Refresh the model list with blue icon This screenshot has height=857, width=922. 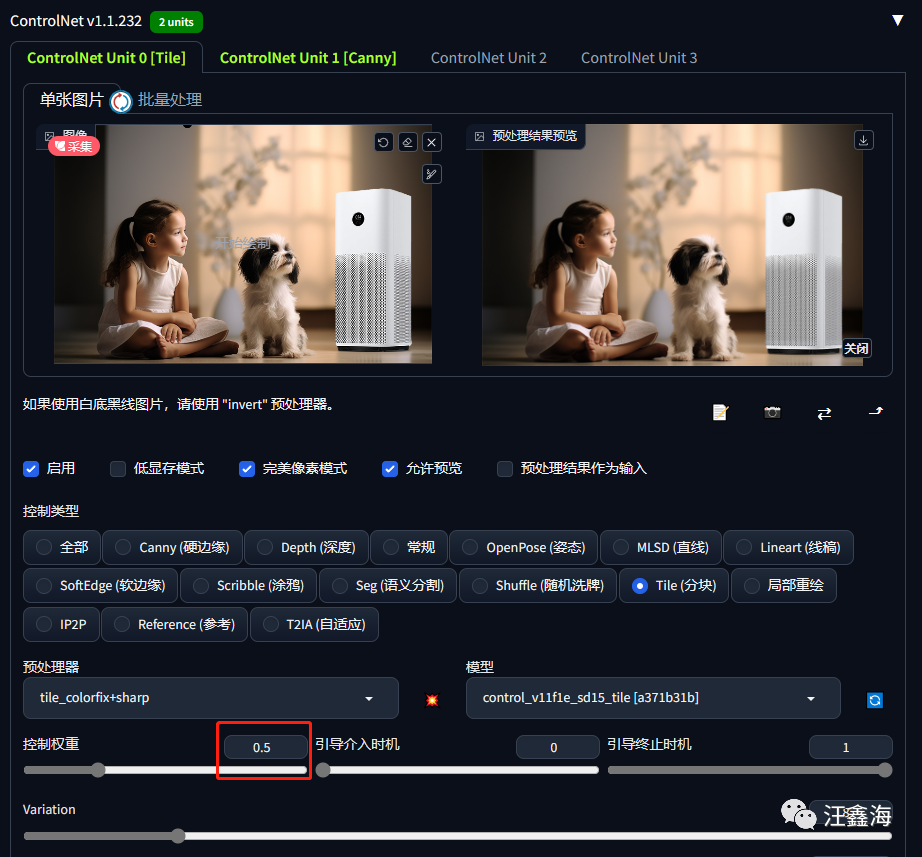pos(875,700)
